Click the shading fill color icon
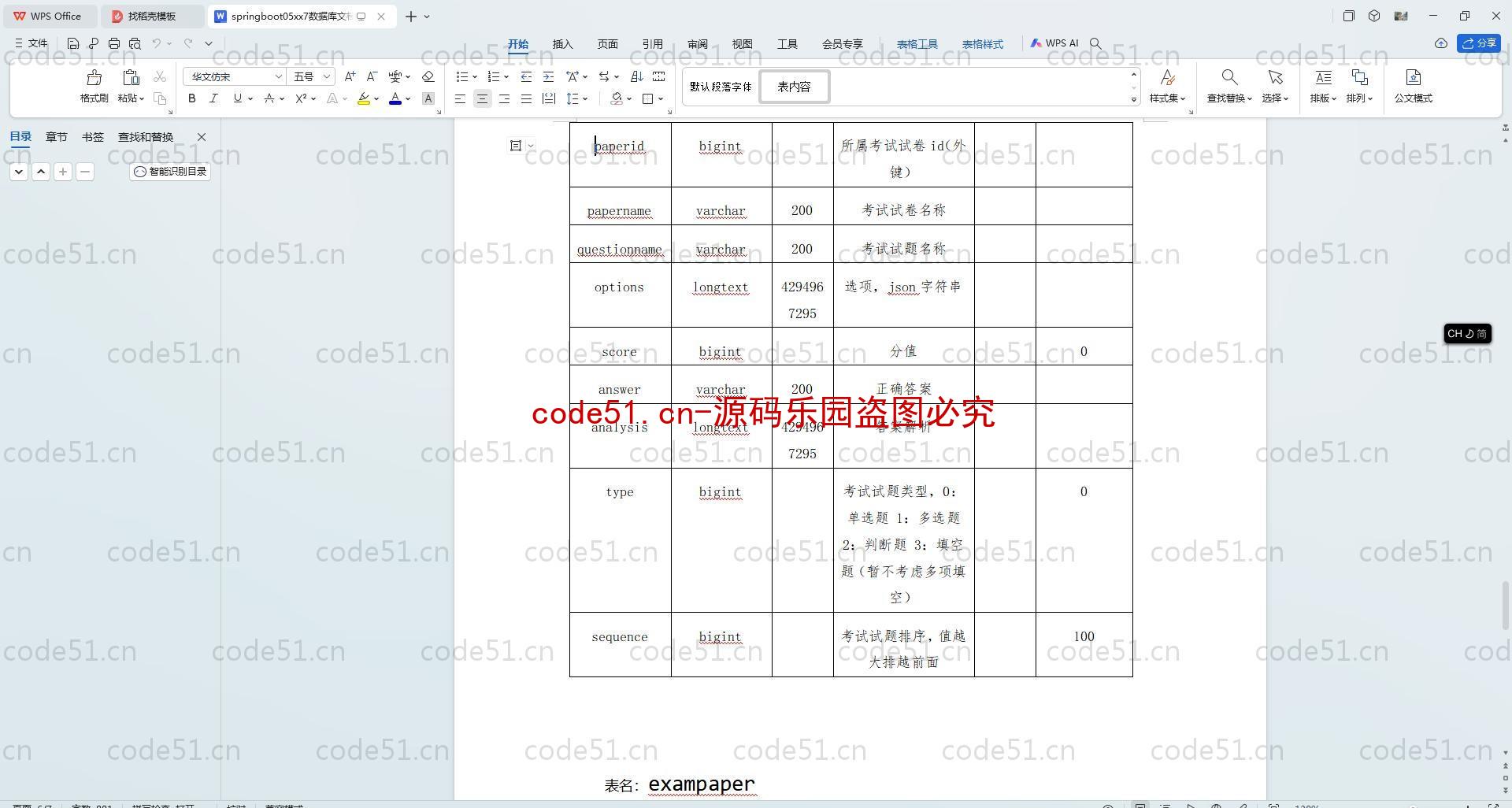 [x=617, y=98]
